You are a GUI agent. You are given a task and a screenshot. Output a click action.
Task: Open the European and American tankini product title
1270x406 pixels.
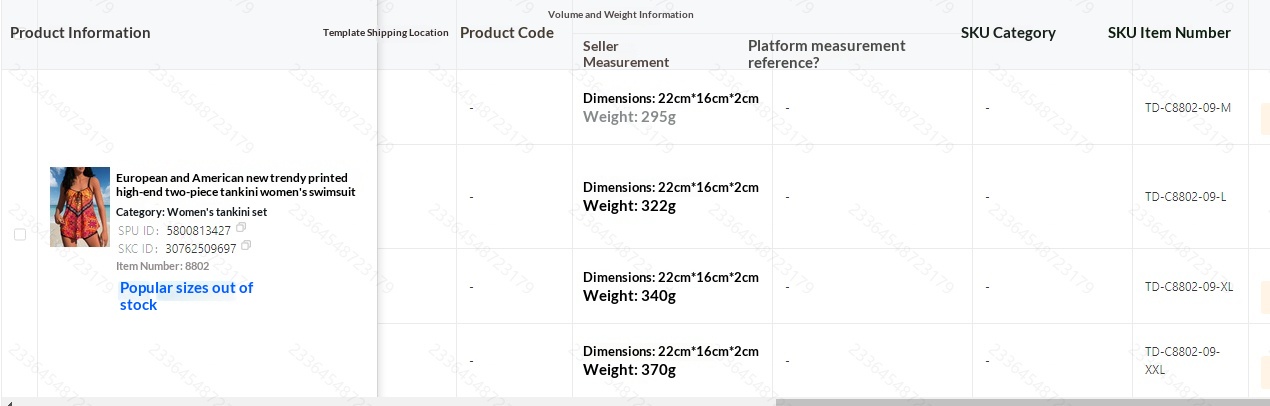(x=235, y=185)
